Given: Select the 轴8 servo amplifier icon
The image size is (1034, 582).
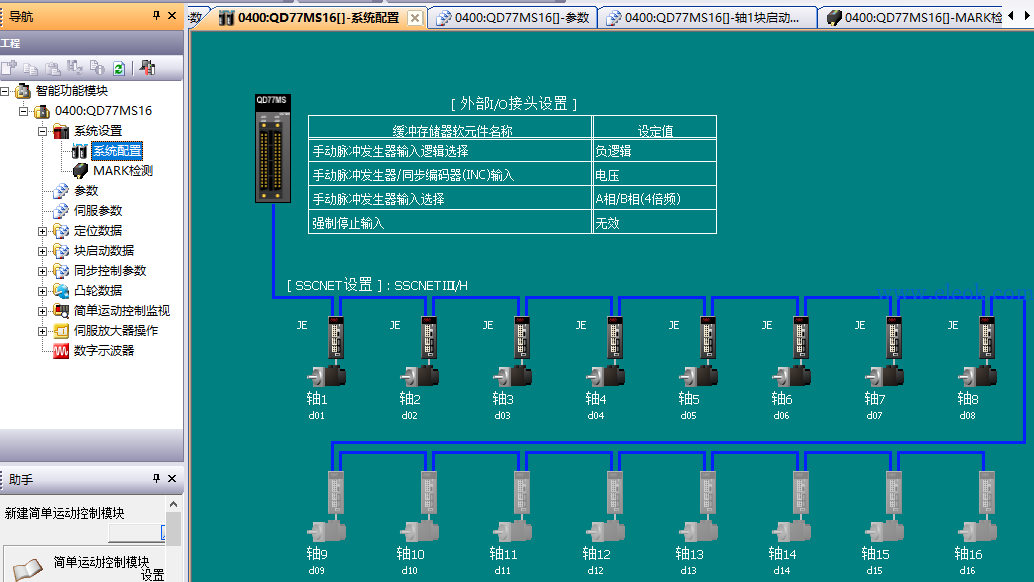Looking at the screenshot, I should pyautogui.click(x=987, y=337).
